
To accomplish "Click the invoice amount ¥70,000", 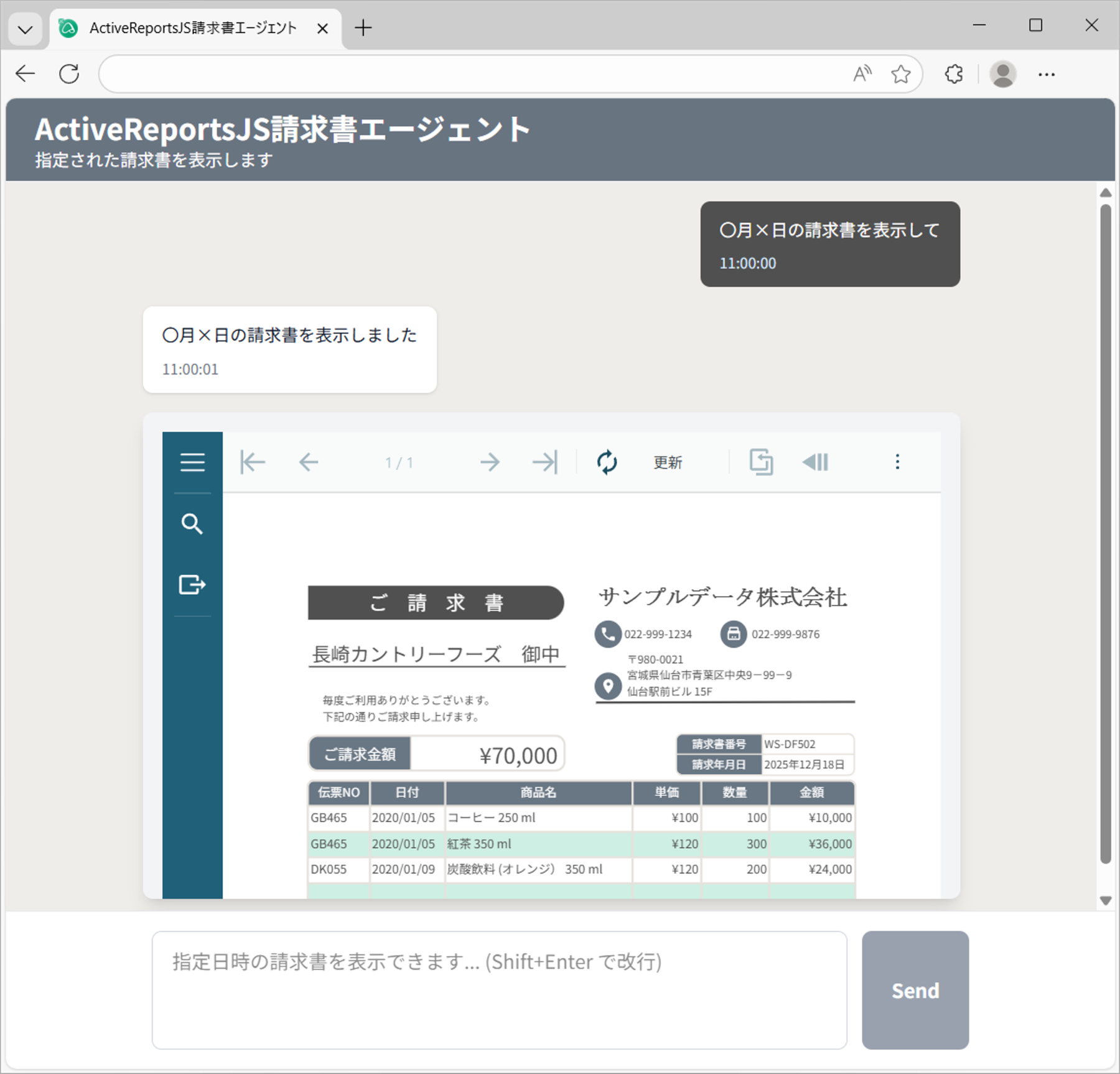I will [x=518, y=755].
